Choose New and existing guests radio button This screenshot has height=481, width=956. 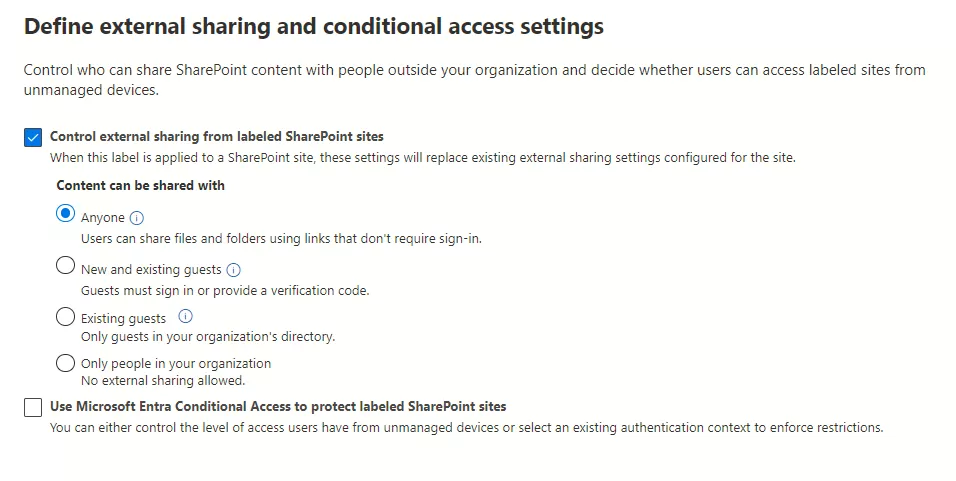(66, 266)
